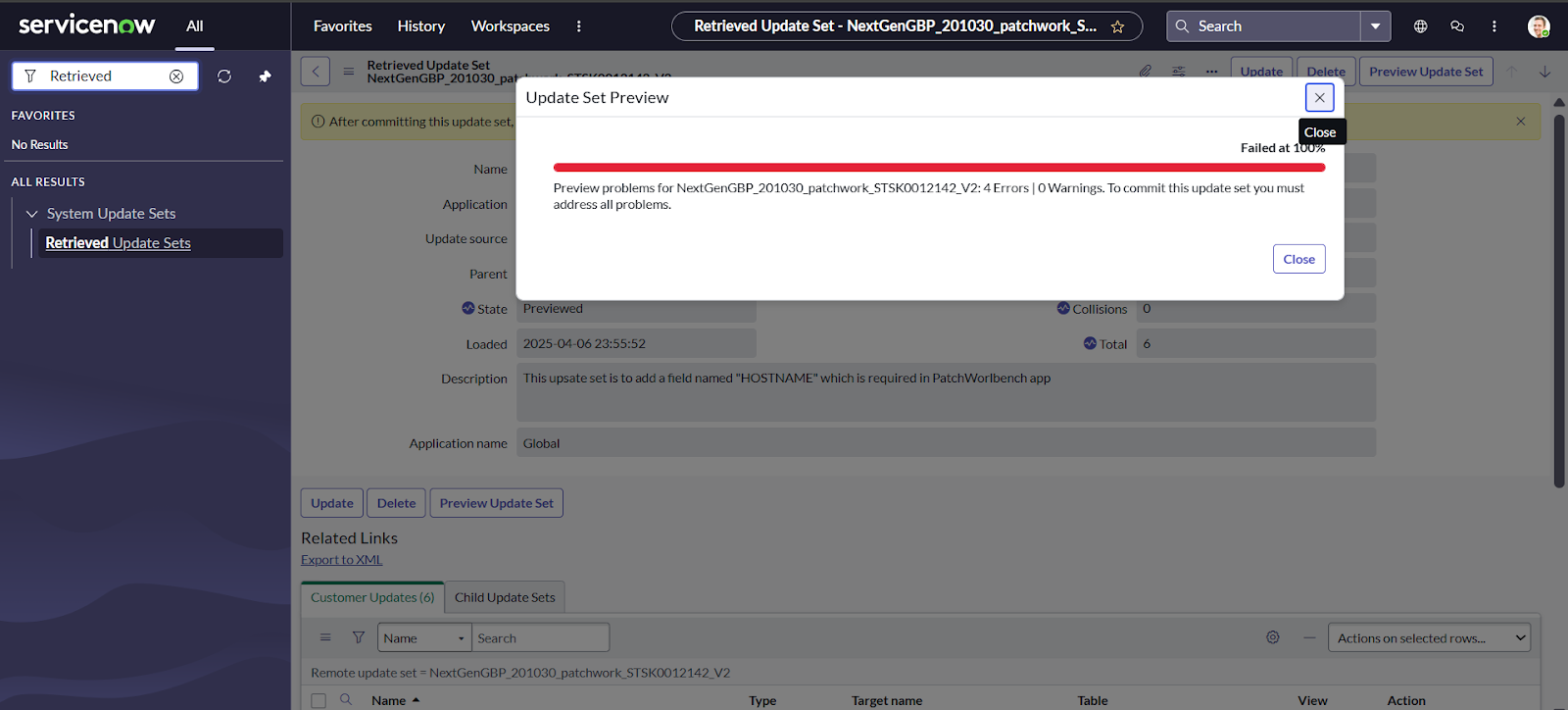Screen dimensions: 1568x710
Task: Open the Export to XML link
Action: coord(342,560)
